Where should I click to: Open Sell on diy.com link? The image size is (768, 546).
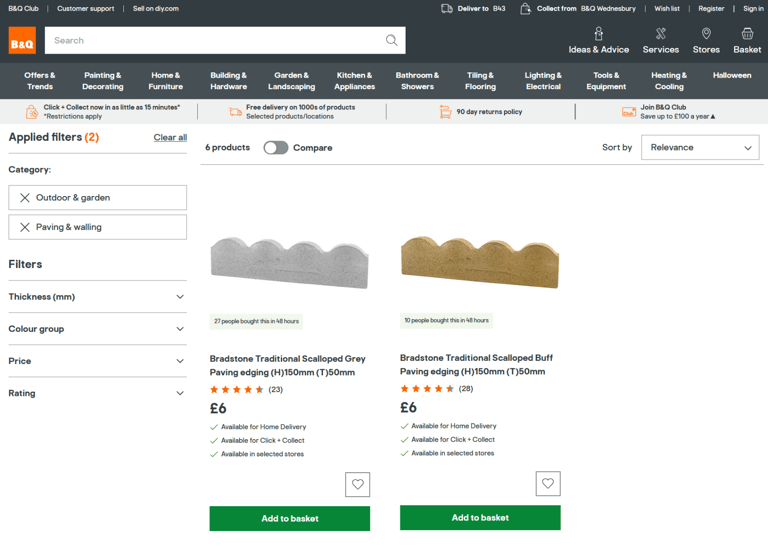[x=156, y=8]
